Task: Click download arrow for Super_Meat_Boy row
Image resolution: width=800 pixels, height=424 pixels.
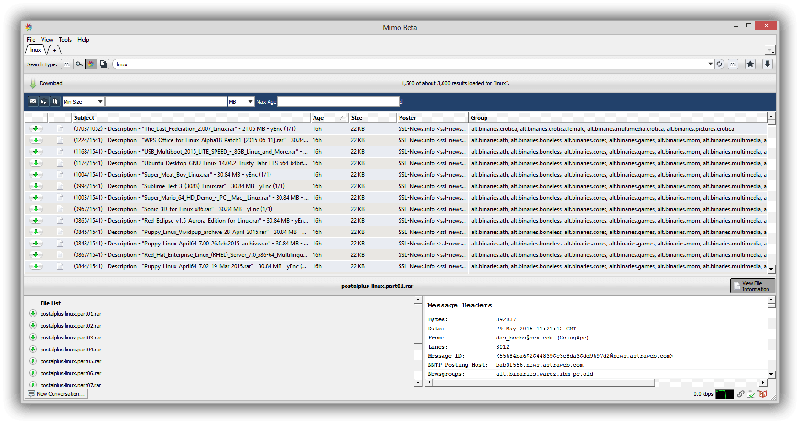Action: click(x=36, y=174)
